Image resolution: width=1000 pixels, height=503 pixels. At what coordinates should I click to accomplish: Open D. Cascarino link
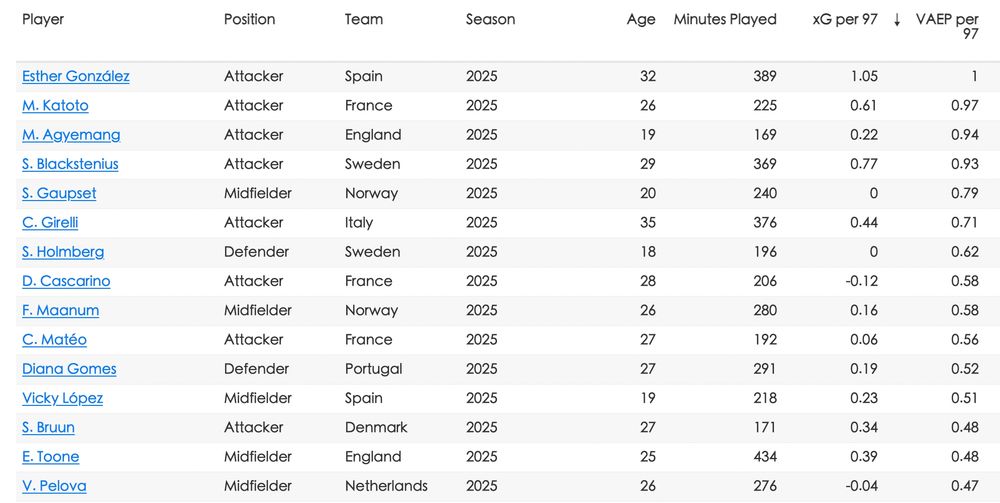tap(66, 282)
